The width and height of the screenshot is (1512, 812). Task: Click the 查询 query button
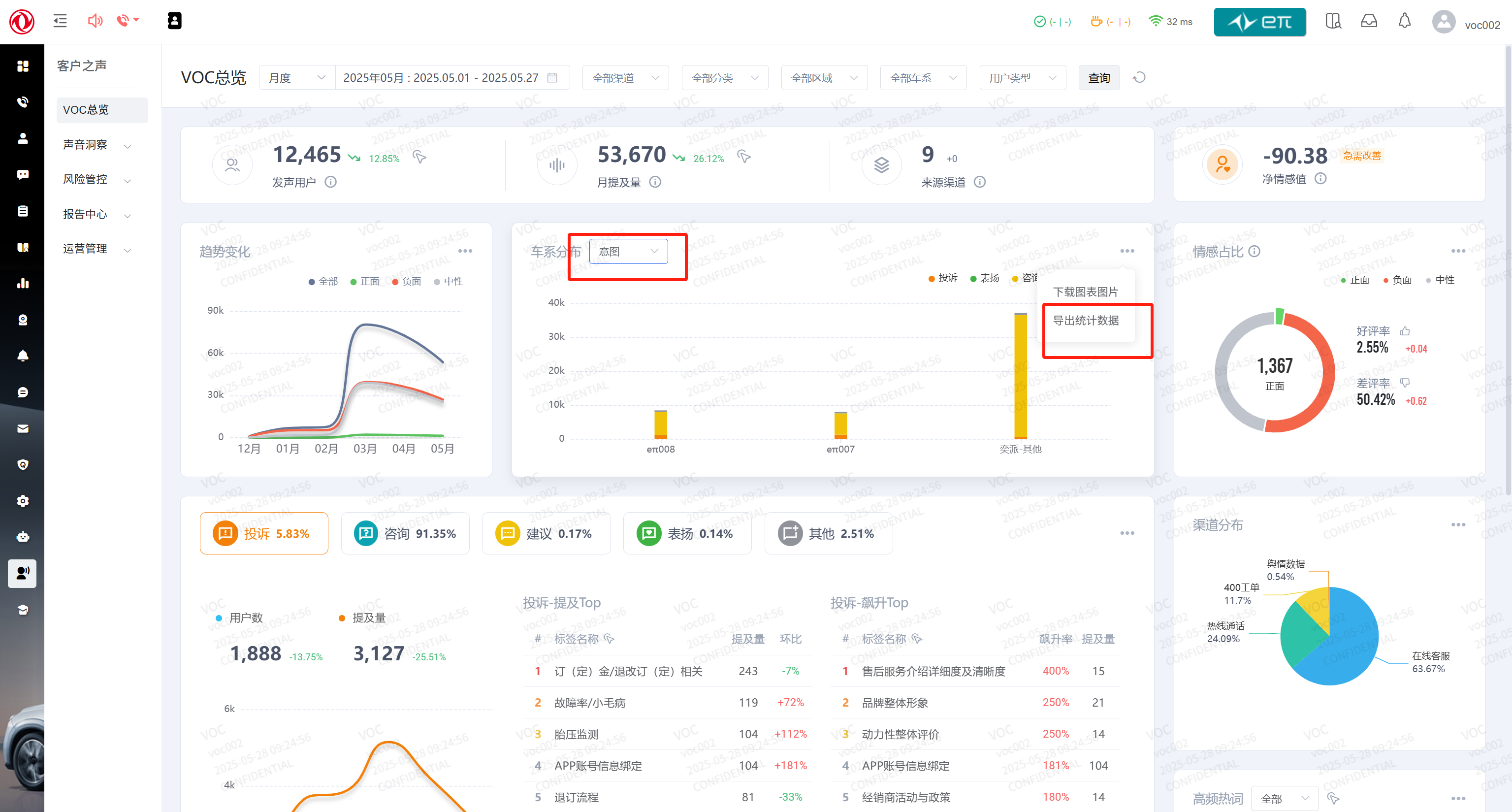[1099, 77]
